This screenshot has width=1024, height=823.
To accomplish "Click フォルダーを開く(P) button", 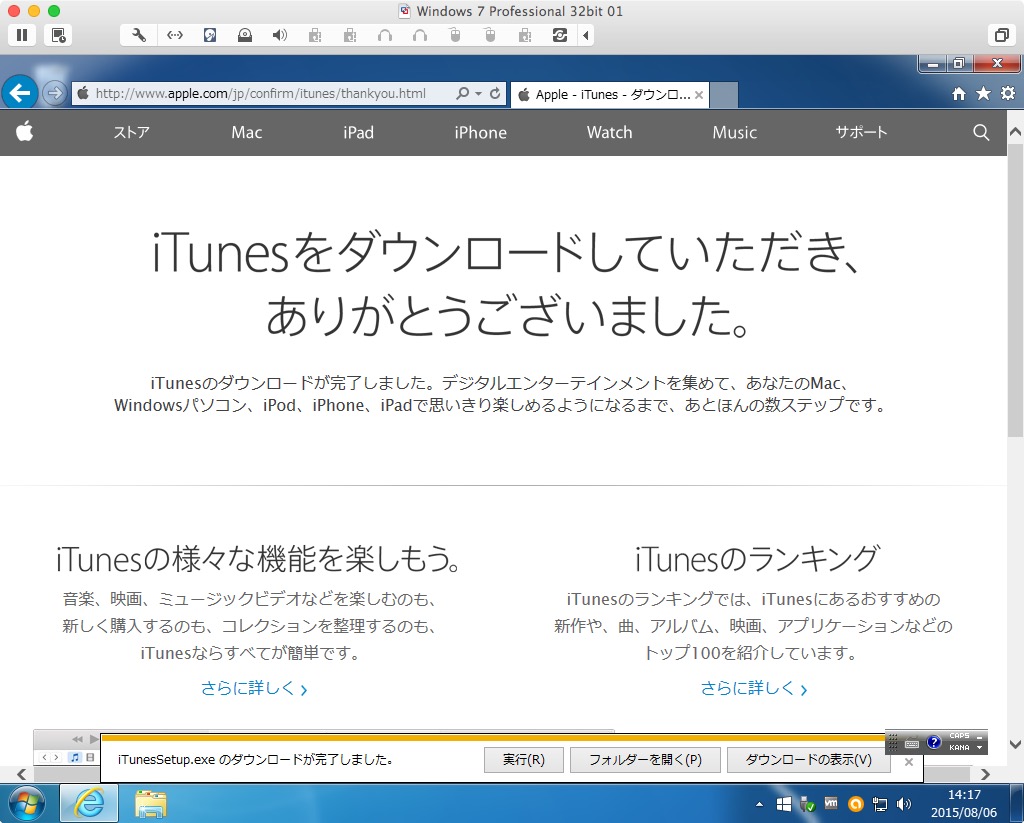I will point(645,760).
